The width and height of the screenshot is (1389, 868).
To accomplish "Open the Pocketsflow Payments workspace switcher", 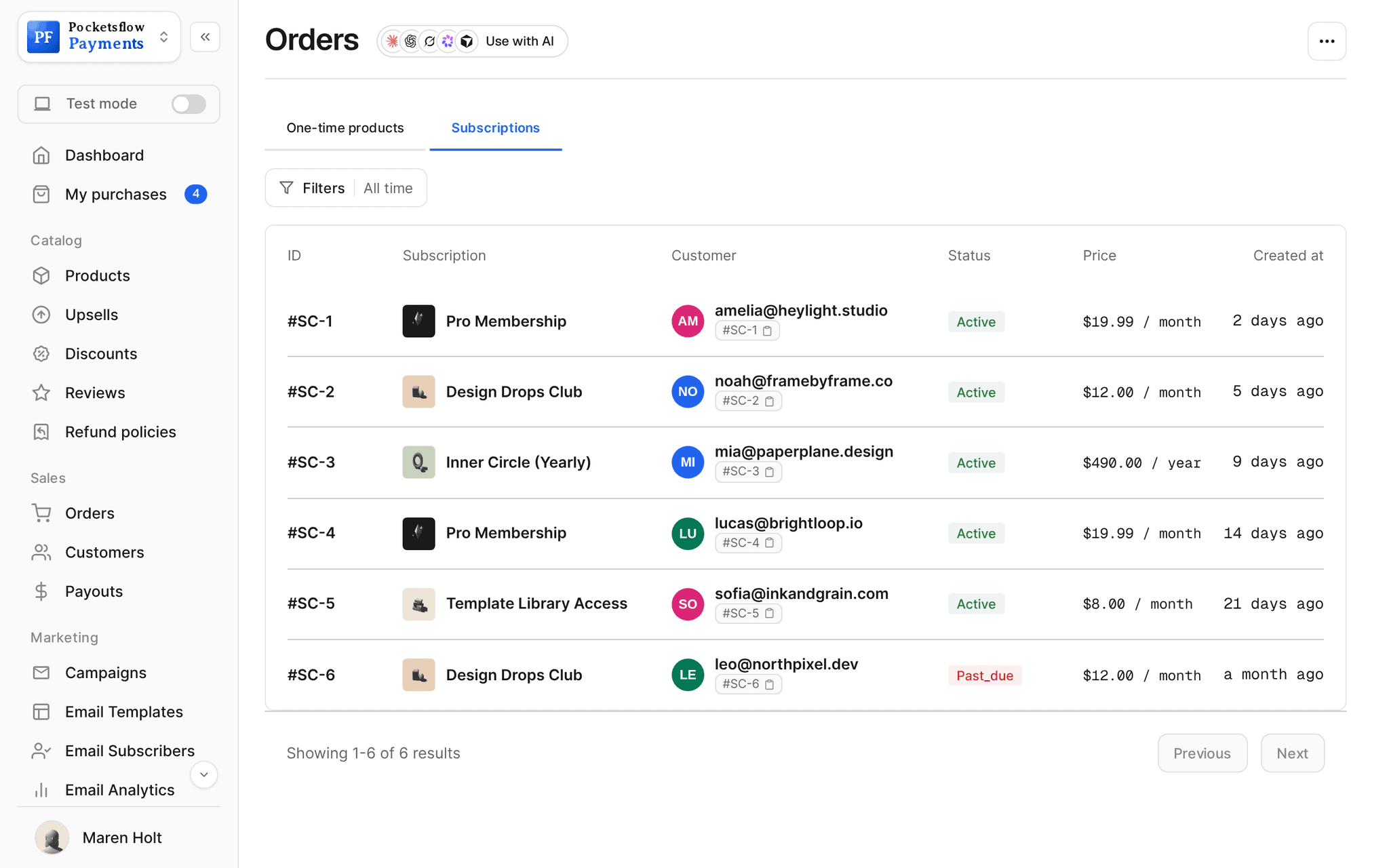I will pos(99,37).
